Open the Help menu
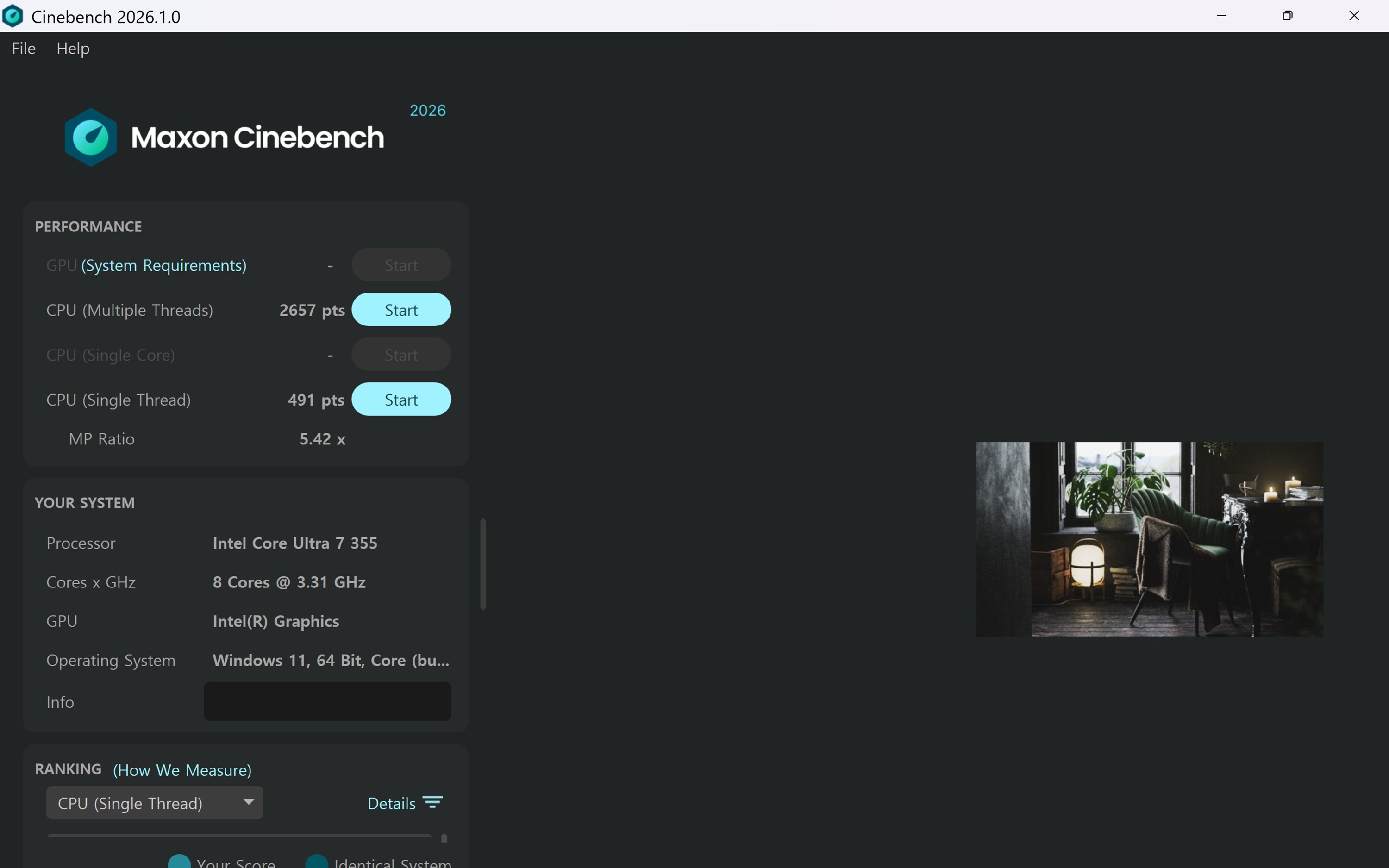The image size is (1389, 868). click(73, 48)
